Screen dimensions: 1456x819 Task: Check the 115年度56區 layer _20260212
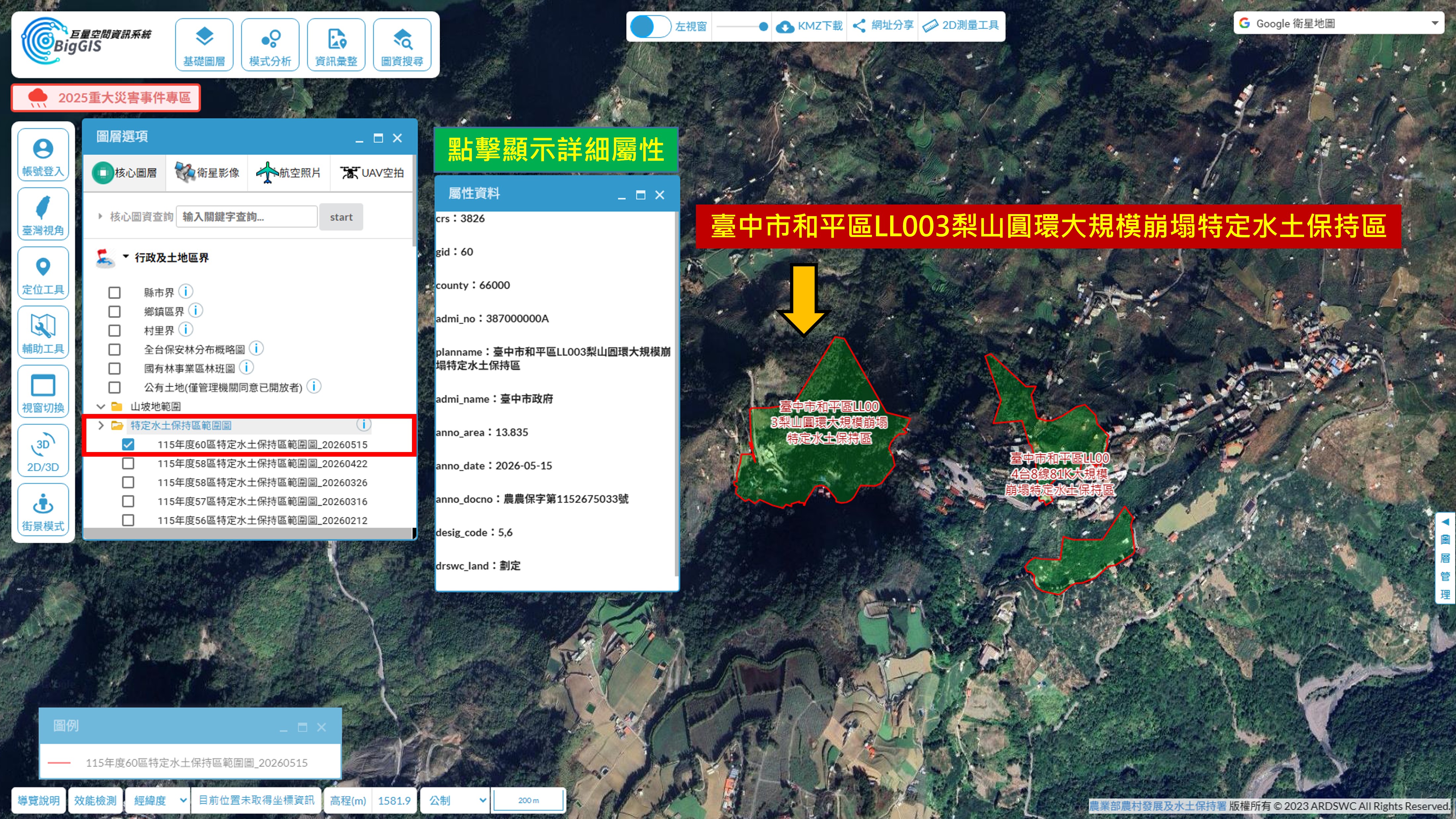tap(128, 520)
